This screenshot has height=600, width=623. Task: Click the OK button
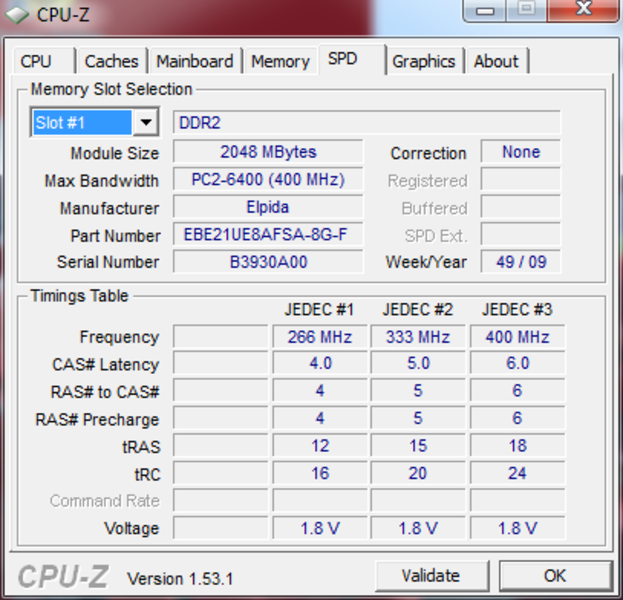(555, 575)
